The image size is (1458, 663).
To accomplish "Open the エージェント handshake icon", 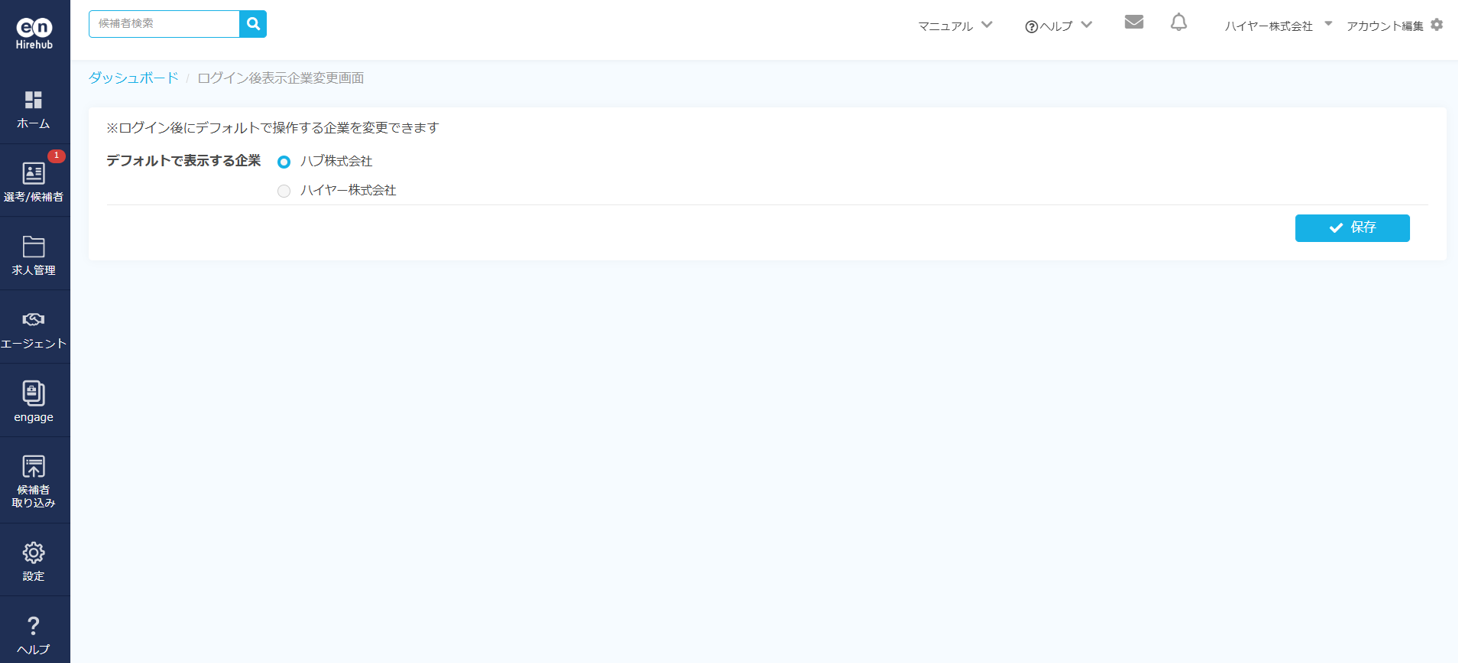I will (x=34, y=320).
